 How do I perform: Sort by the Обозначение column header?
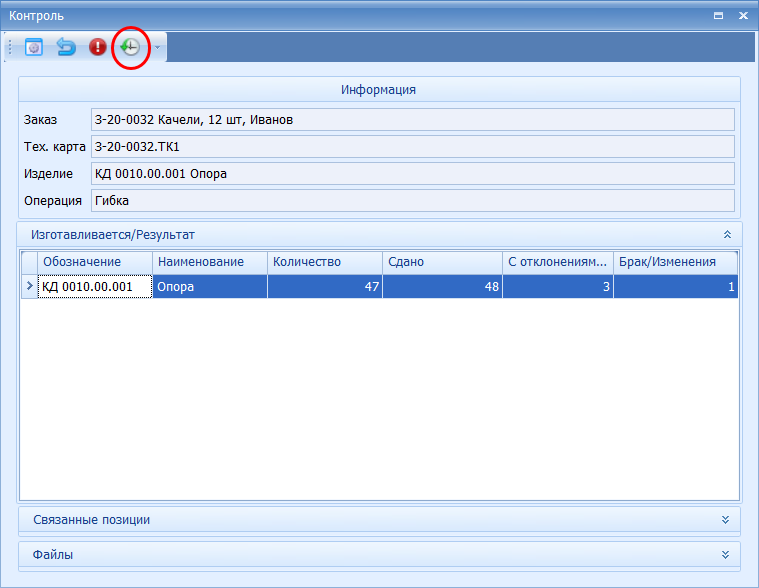point(94,262)
